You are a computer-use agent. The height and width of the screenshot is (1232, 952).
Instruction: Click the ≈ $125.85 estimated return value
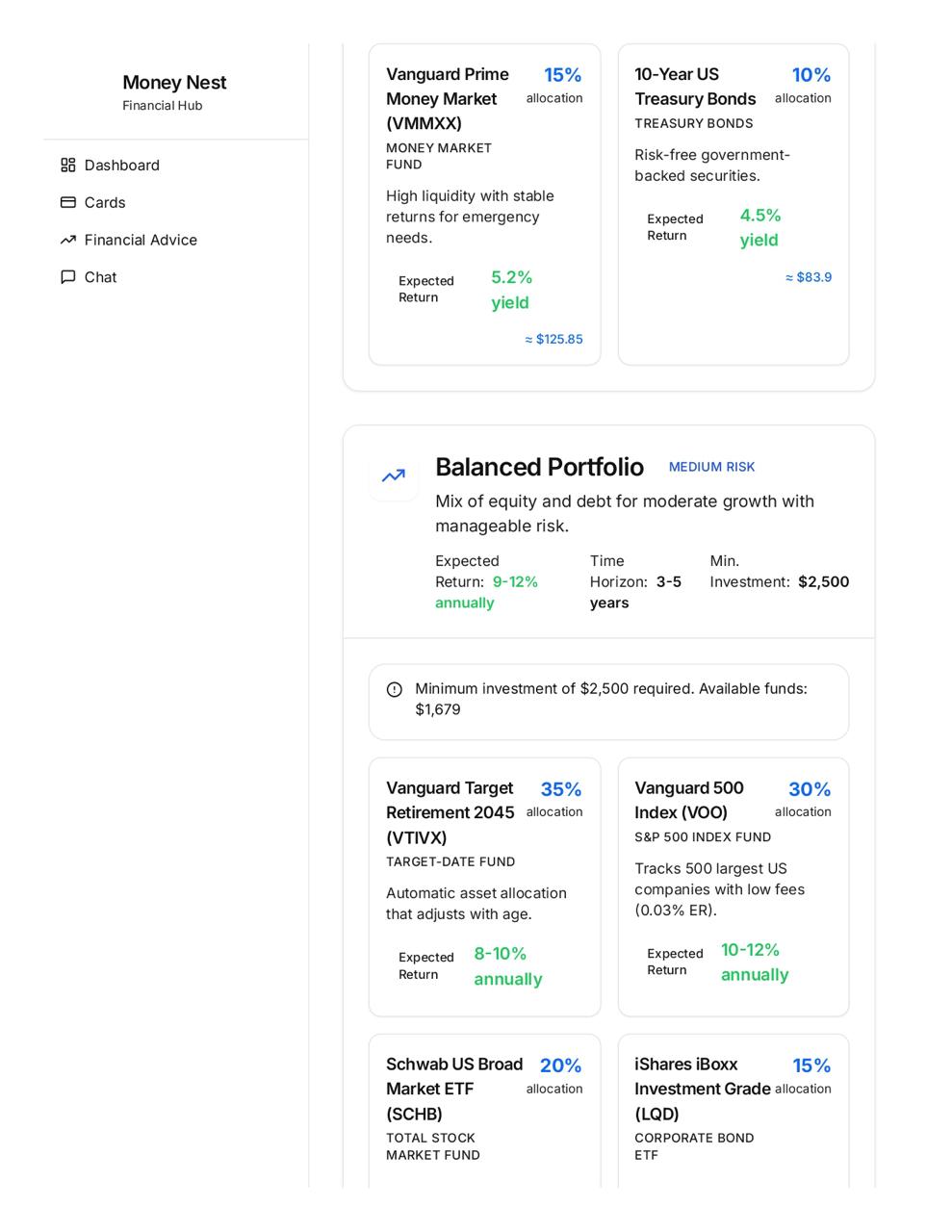(x=553, y=340)
